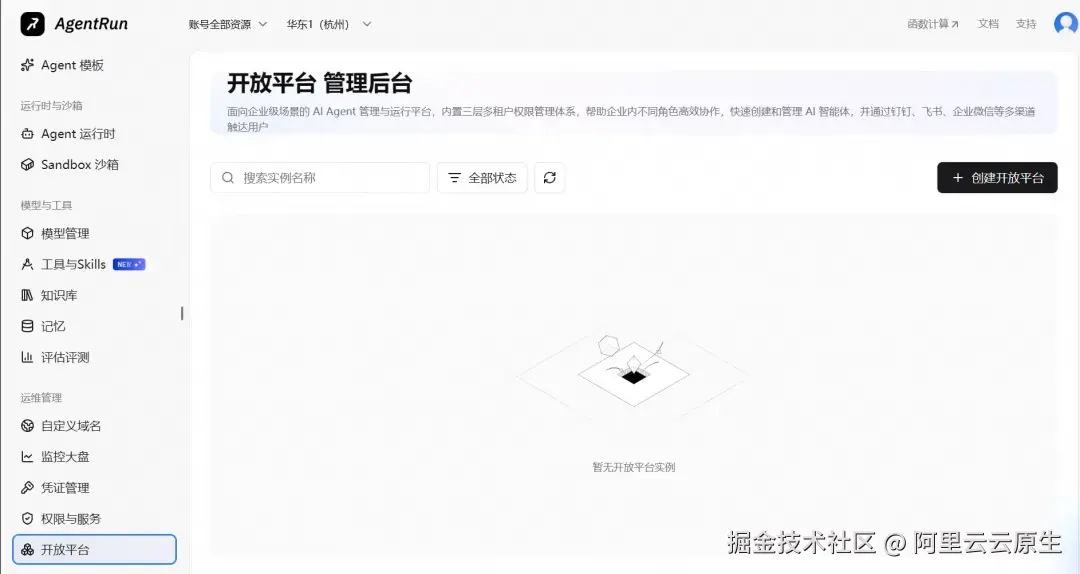
Task: Open the 全部状态 filter dropdown
Action: (x=482, y=178)
